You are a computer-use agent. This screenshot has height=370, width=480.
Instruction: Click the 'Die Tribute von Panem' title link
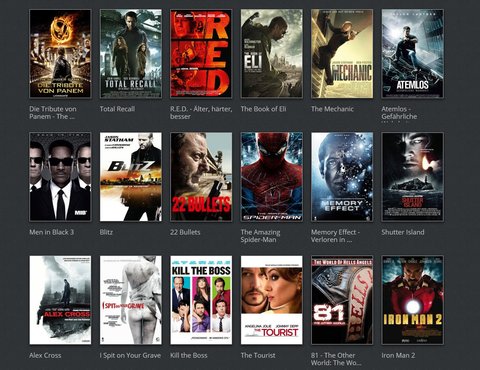pos(53,113)
